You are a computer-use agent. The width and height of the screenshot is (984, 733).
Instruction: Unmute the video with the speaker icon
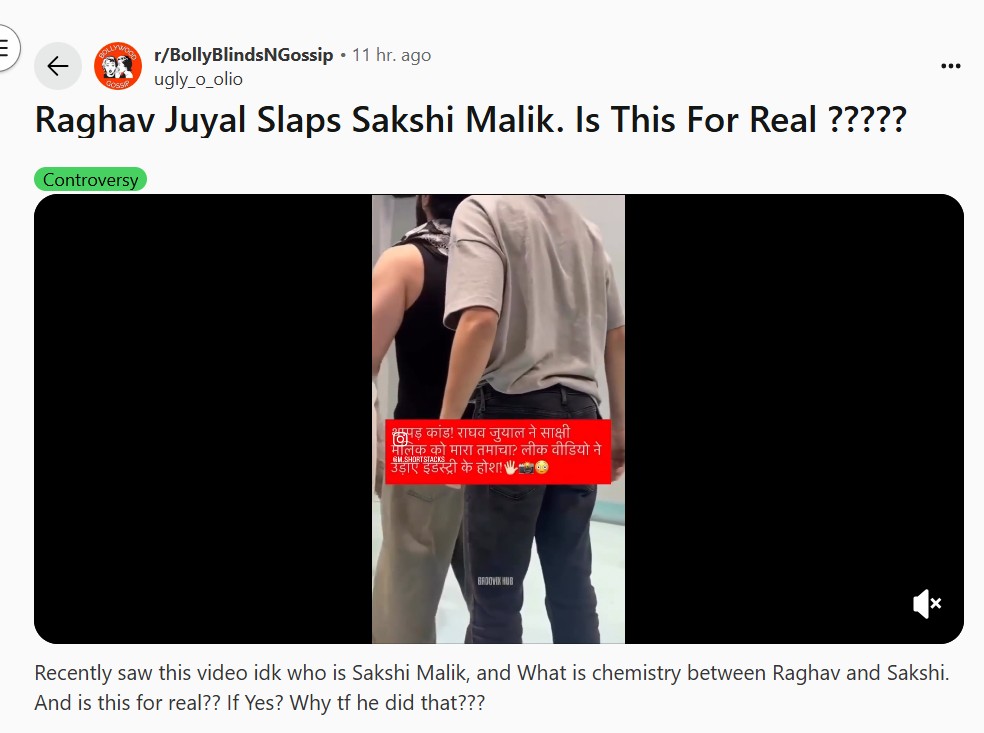pyautogui.click(x=927, y=604)
